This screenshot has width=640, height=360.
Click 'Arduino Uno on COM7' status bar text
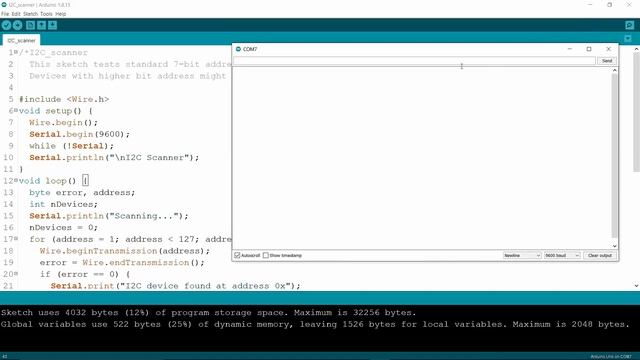pyautogui.click(x=611, y=356)
